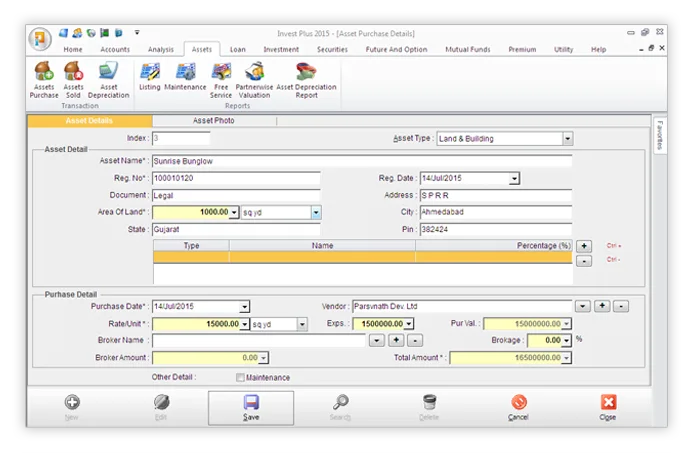
Task: Click the Asset Name input field
Action: [362, 161]
